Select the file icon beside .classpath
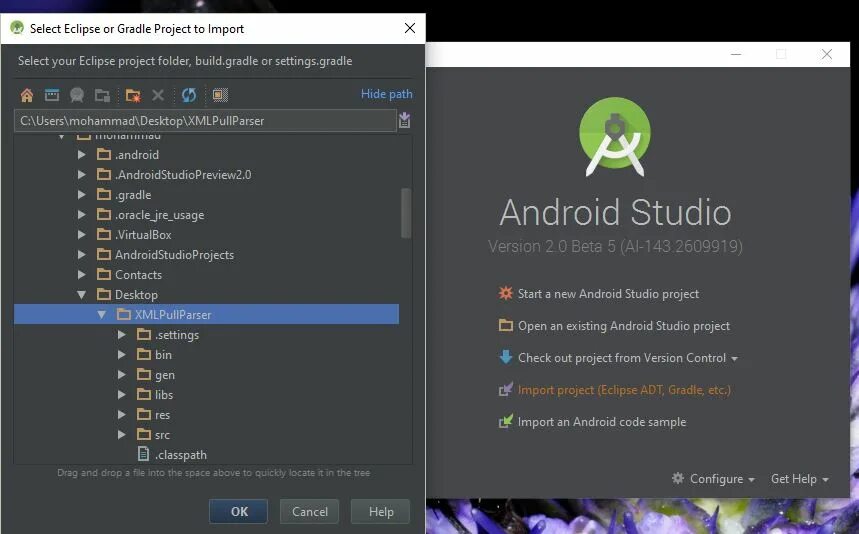The width and height of the screenshot is (859, 534). click(144, 454)
